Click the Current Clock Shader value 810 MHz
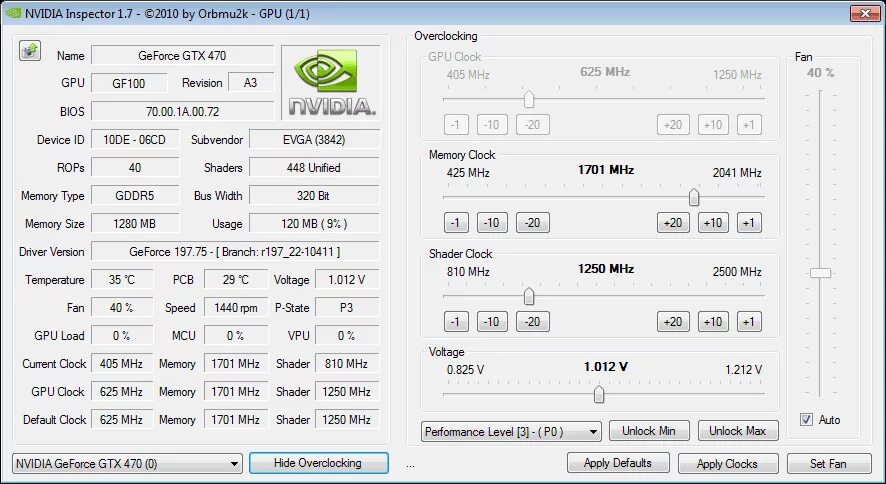The width and height of the screenshot is (886, 484). point(347,364)
